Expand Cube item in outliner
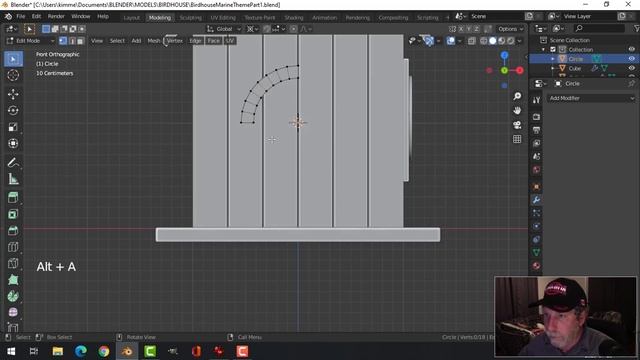Image resolution: width=640 pixels, height=360 pixels. (x=553, y=68)
